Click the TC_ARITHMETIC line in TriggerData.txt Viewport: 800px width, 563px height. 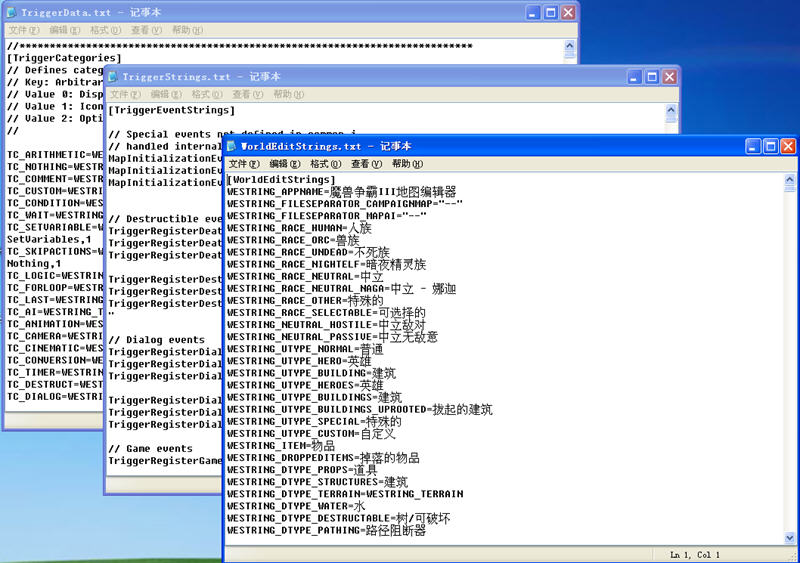coord(55,155)
